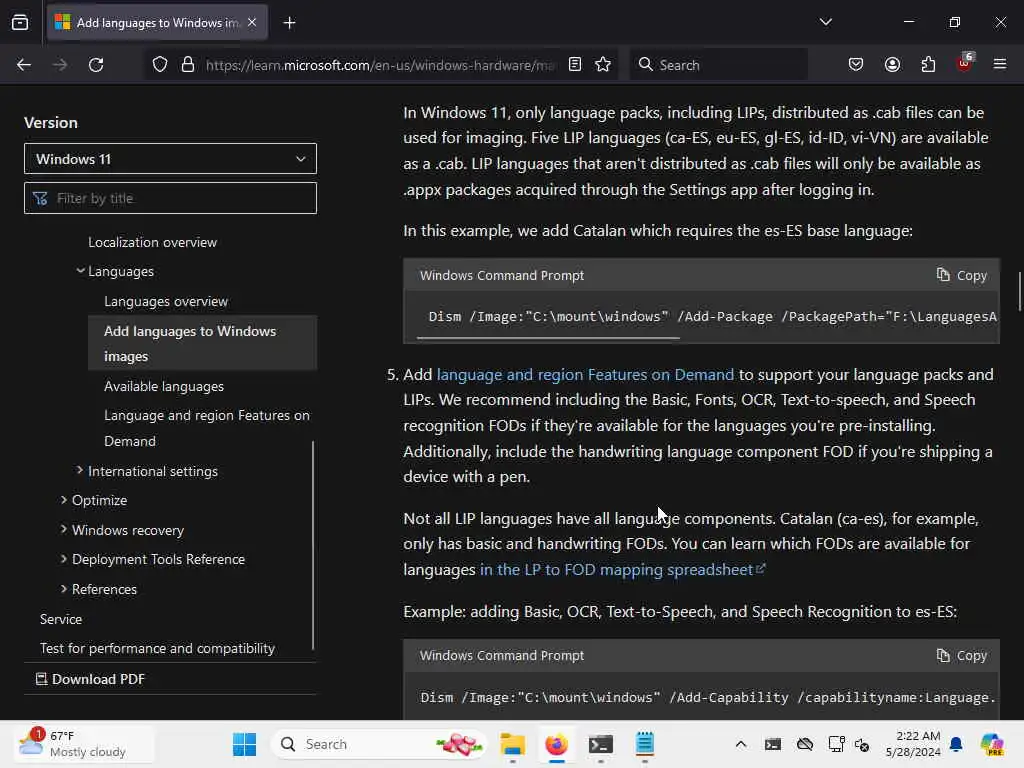This screenshot has width=1024, height=768.
Task: List all tabs dropdown arrow
Action: (x=825, y=22)
